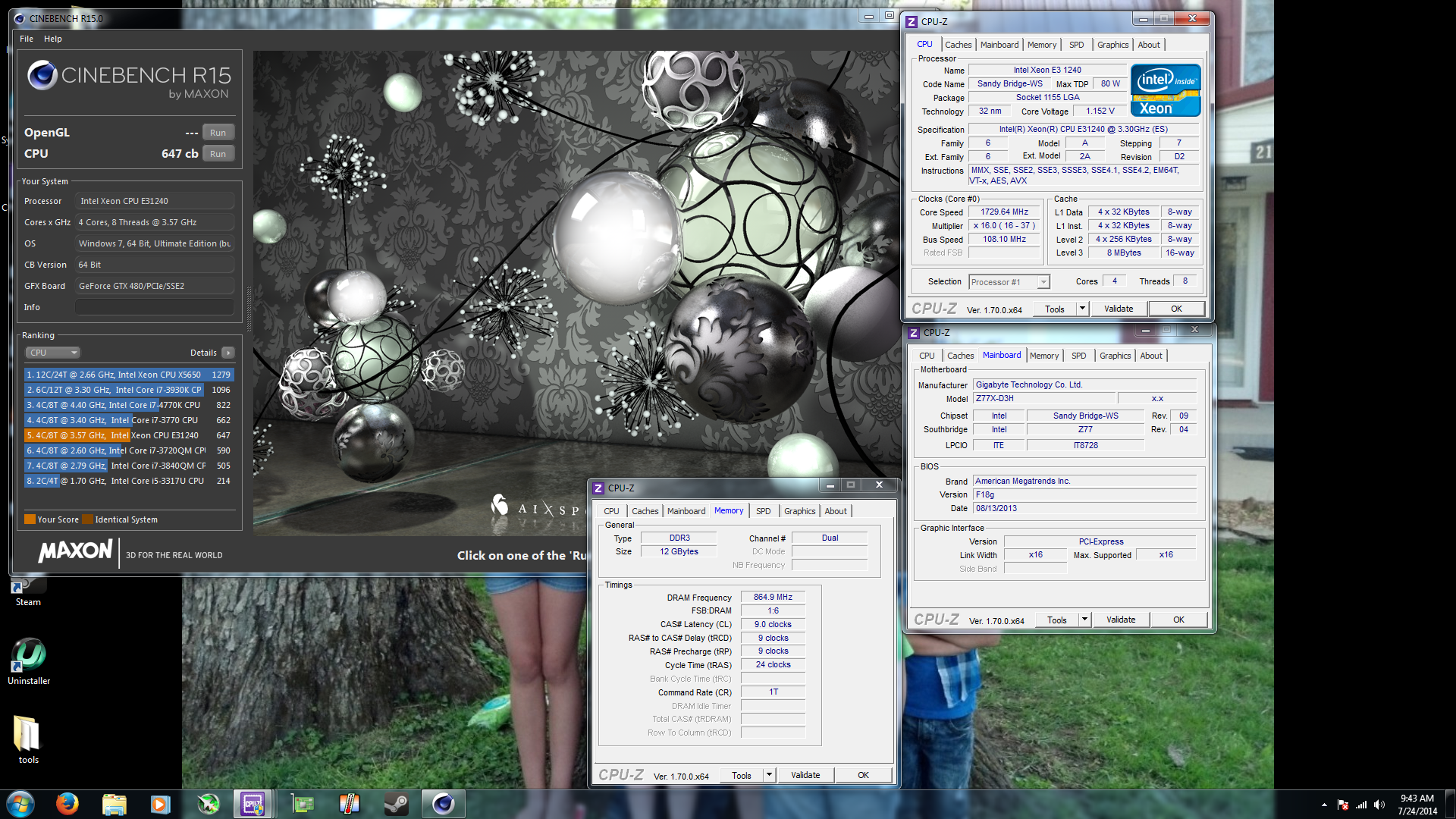Open Action Center flag tray icon
Viewport: 1456px width, 819px height.
click(x=1343, y=805)
